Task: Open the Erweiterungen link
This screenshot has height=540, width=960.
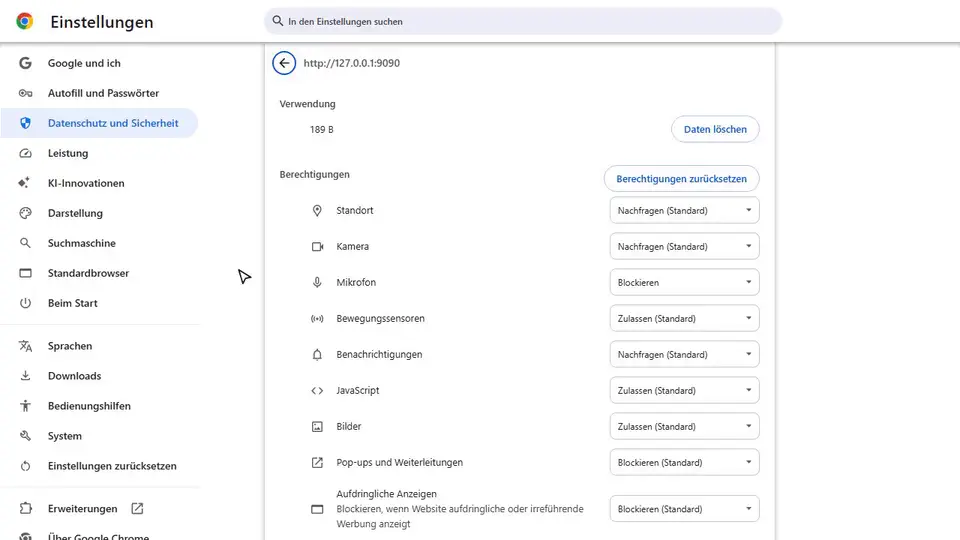Action: click(x=99, y=509)
